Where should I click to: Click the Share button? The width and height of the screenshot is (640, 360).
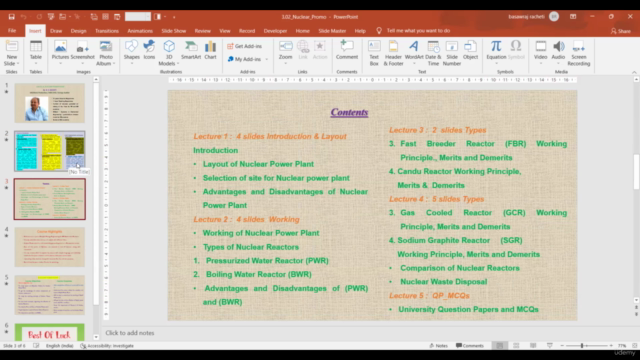coord(621,31)
